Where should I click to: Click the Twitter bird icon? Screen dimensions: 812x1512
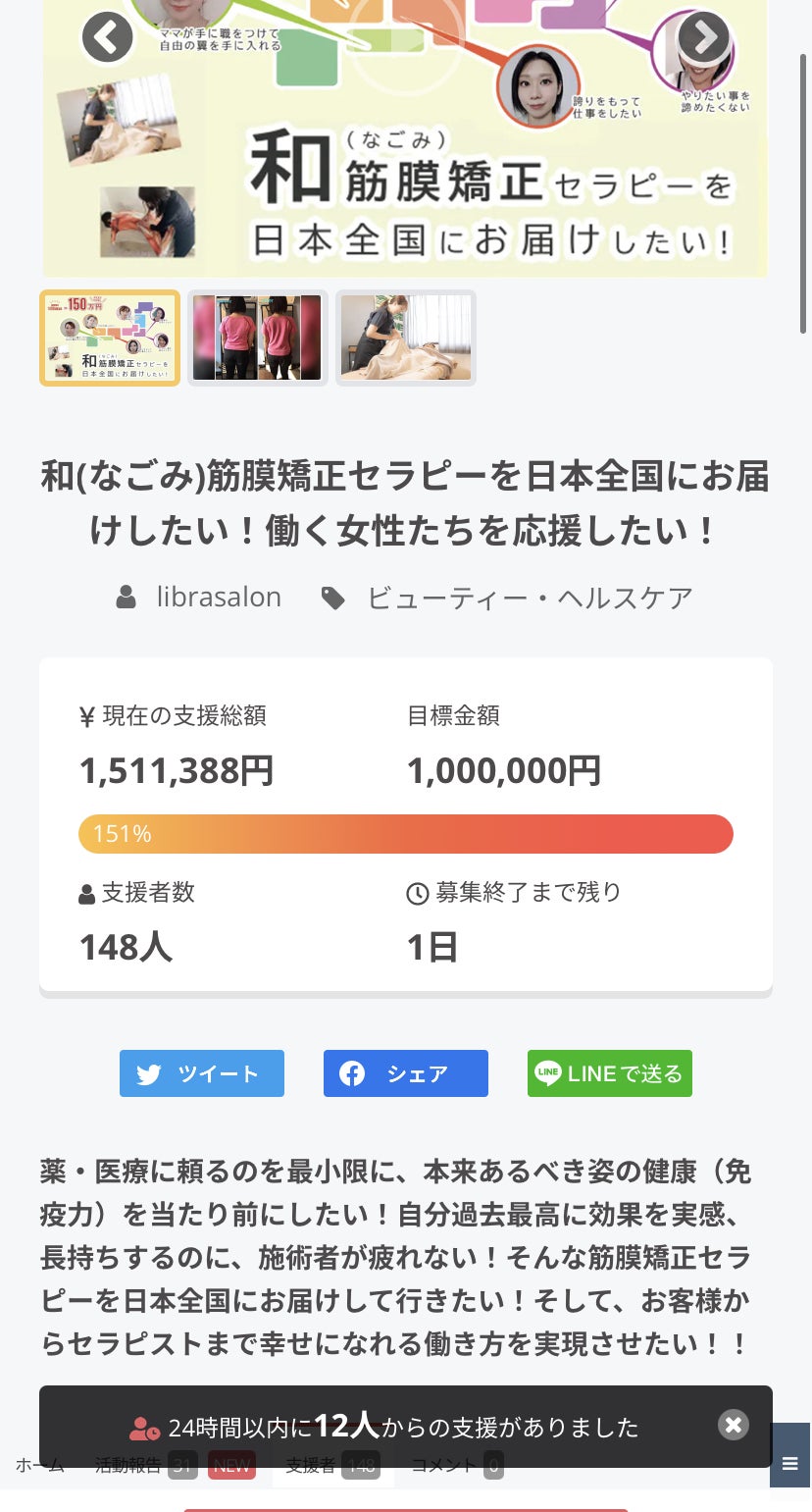149,1073
